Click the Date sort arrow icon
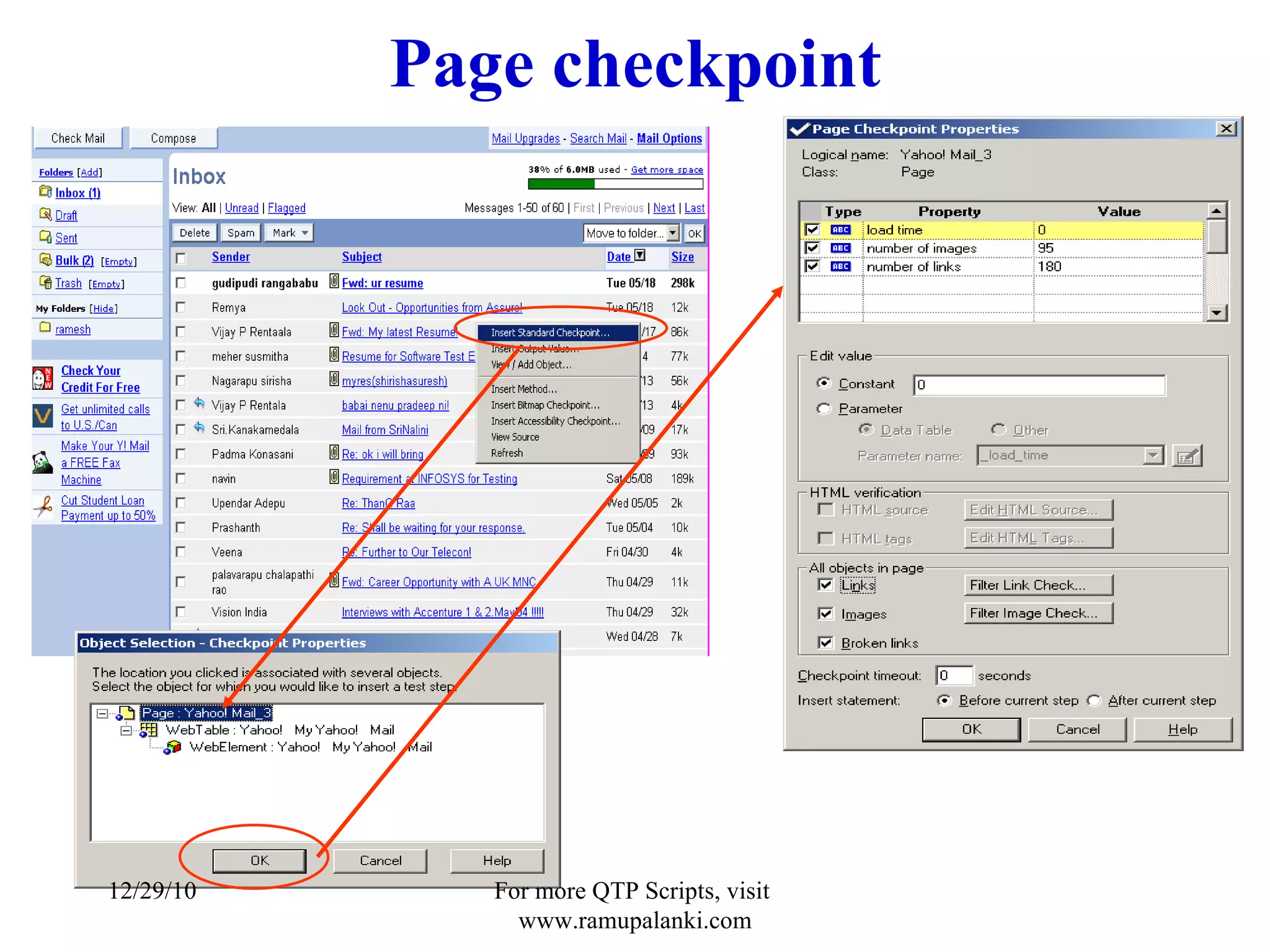 [640, 255]
